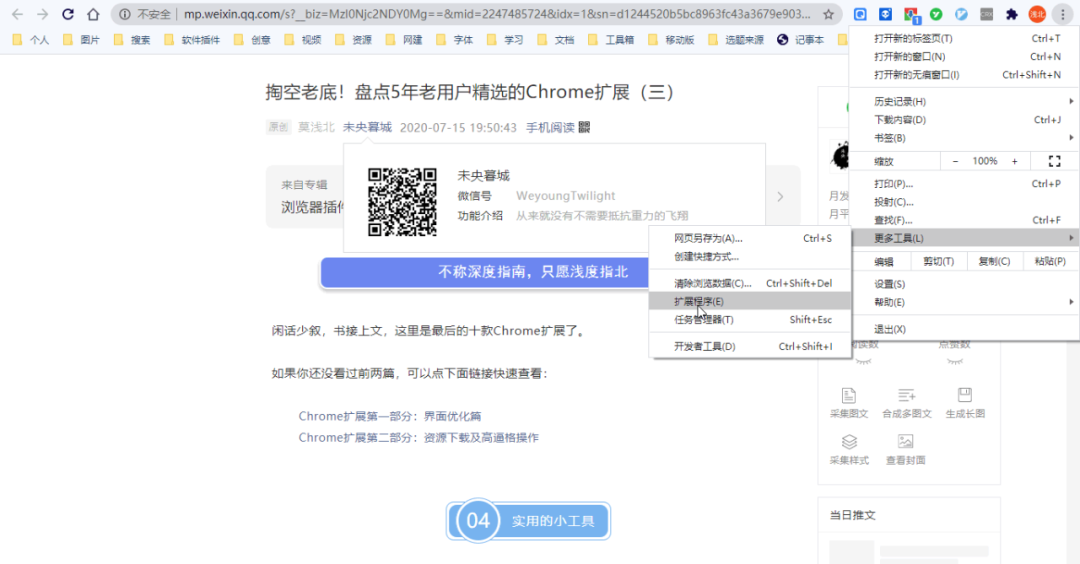
Task: Click the 查看封面 sidebar icon
Action: tap(905, 449)
